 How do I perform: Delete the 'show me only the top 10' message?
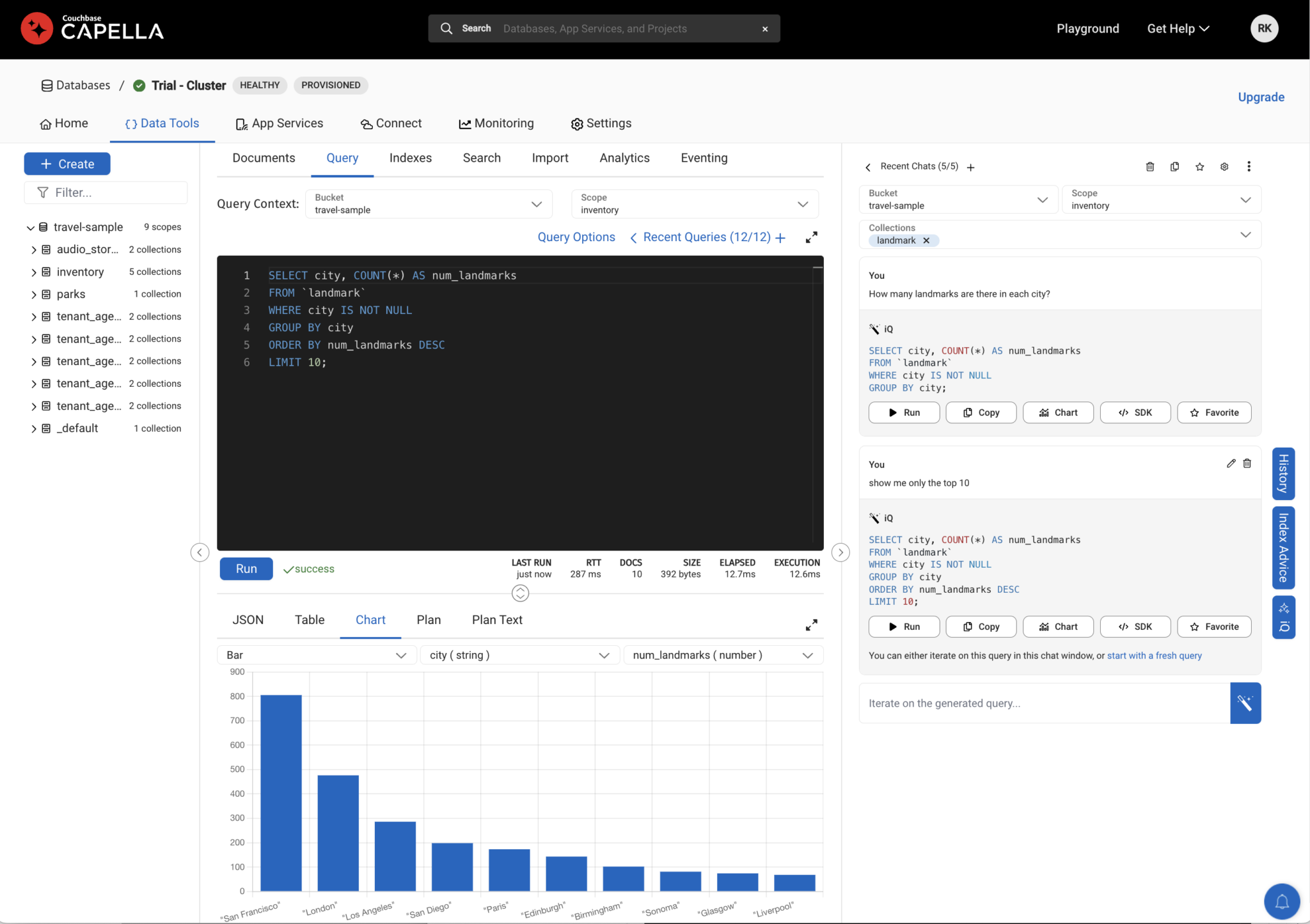pyautogui.click(x=1247, y=463)
